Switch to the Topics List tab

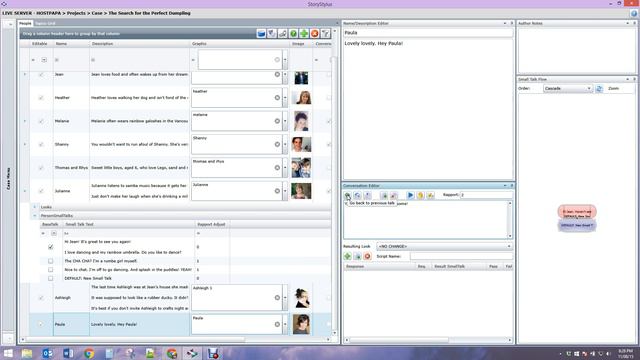(x=45, y=23)
